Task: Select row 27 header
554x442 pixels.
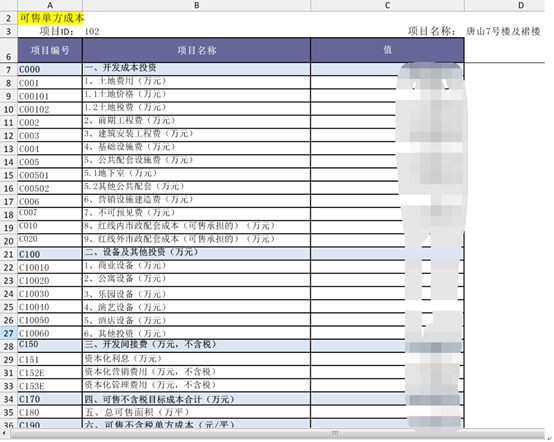Action: [x=8, y=333]
